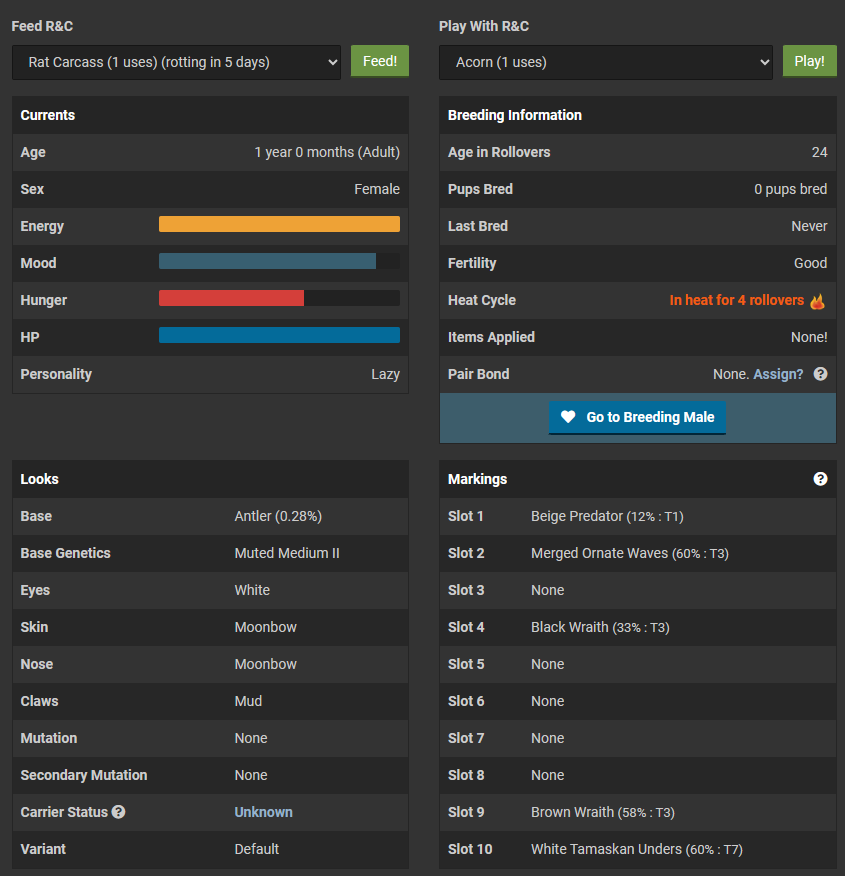Click the '0 pups bred' value

790,189
